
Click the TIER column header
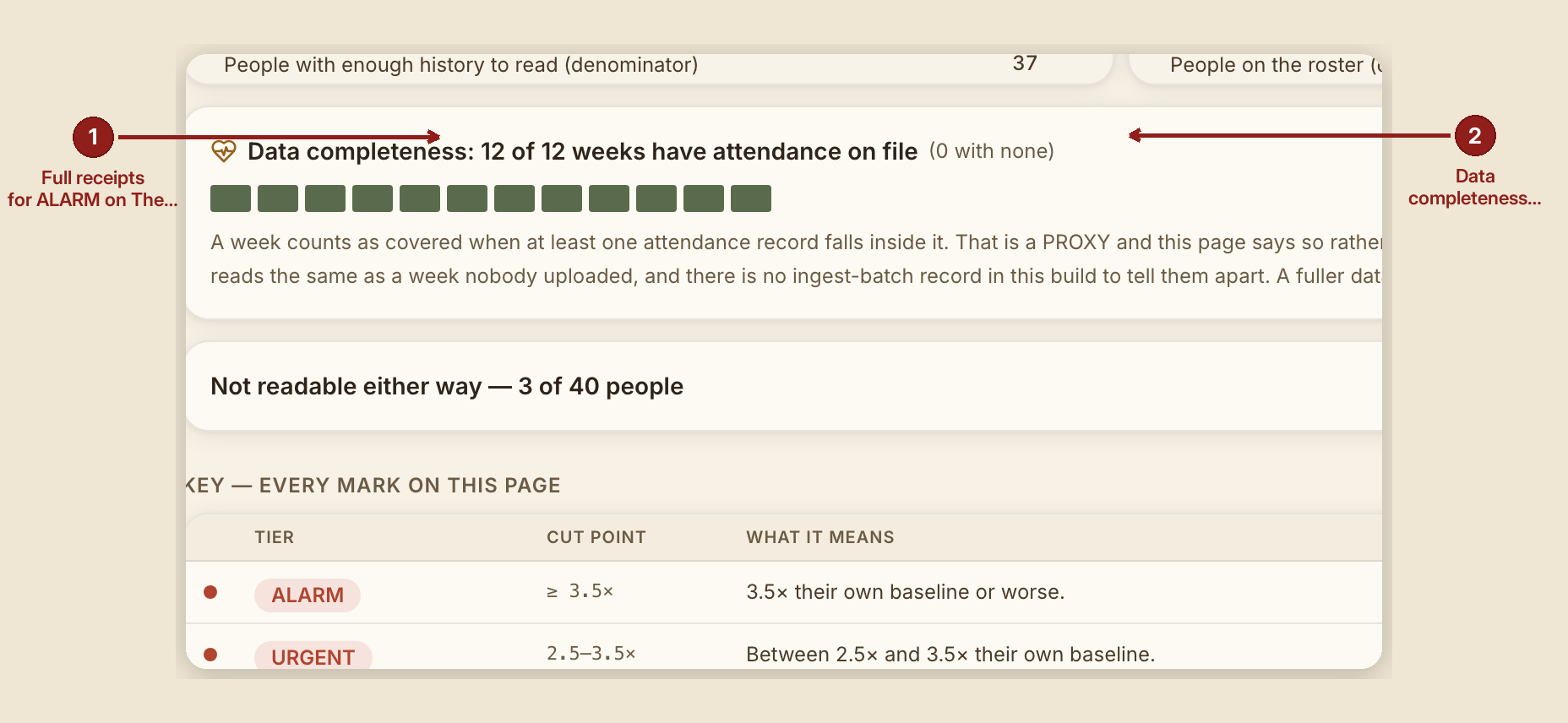coord(275,537)
